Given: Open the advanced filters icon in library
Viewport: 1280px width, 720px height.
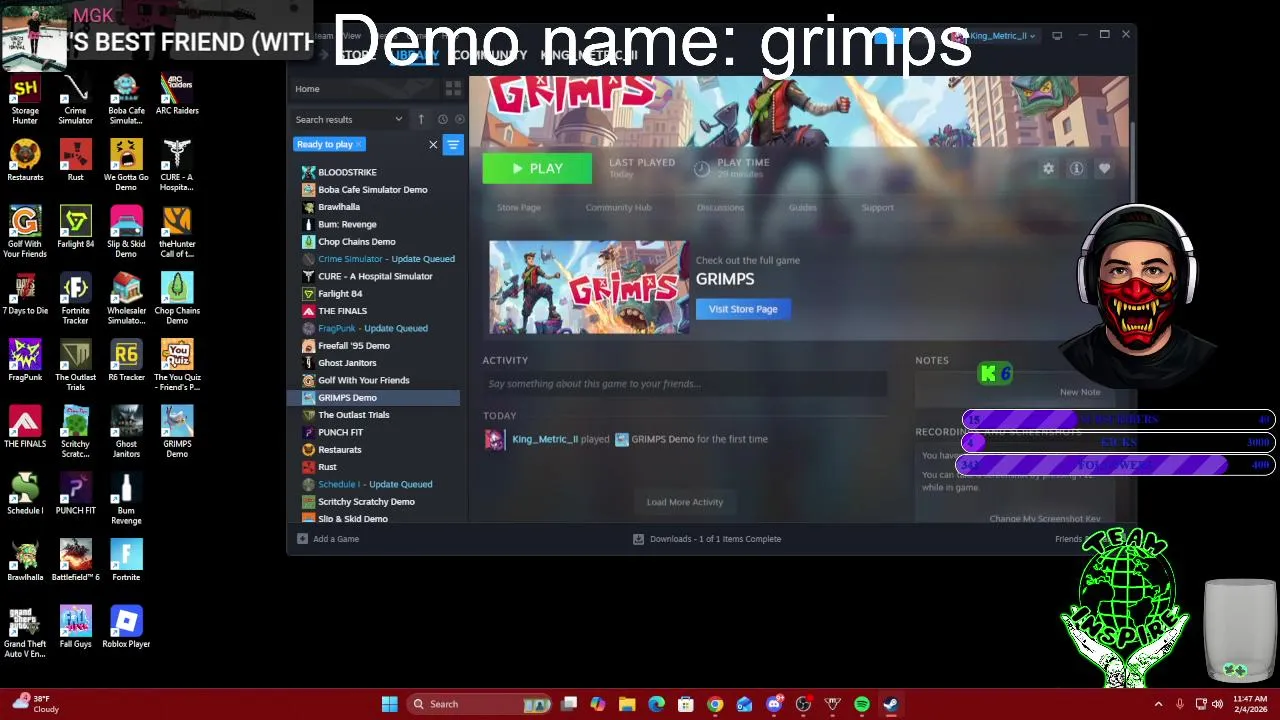Looking at the screenshot, I should tap(453, 145).
